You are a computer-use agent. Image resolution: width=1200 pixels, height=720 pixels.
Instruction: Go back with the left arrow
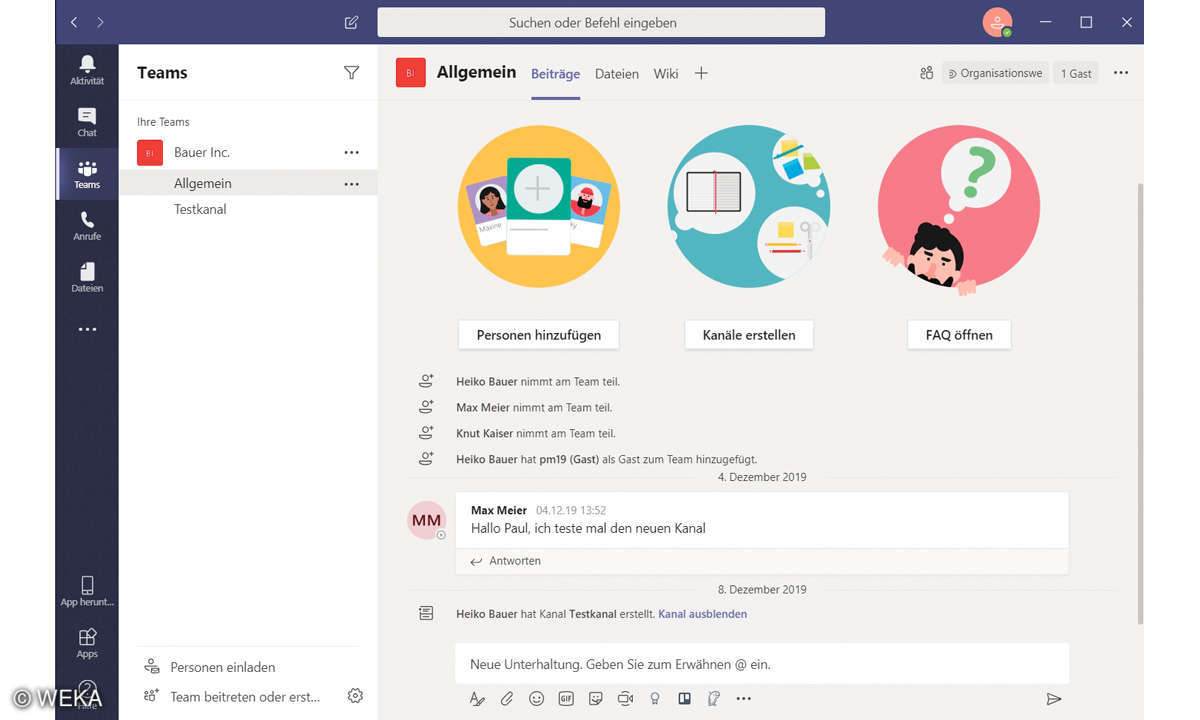point(74,22)
